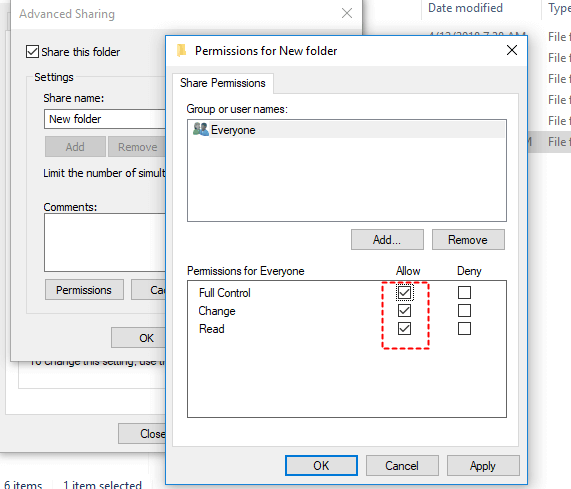Close the Permissions for New folder dialog
Image resolution: width=571 pixels, height=489 pixels.
pyautogui.click(x=512, y=50)
